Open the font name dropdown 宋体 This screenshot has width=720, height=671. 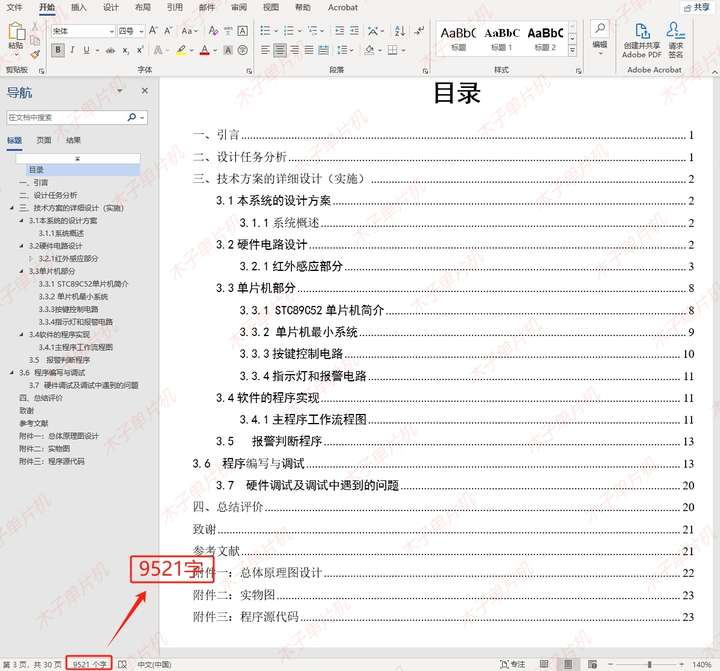[112, 31]
